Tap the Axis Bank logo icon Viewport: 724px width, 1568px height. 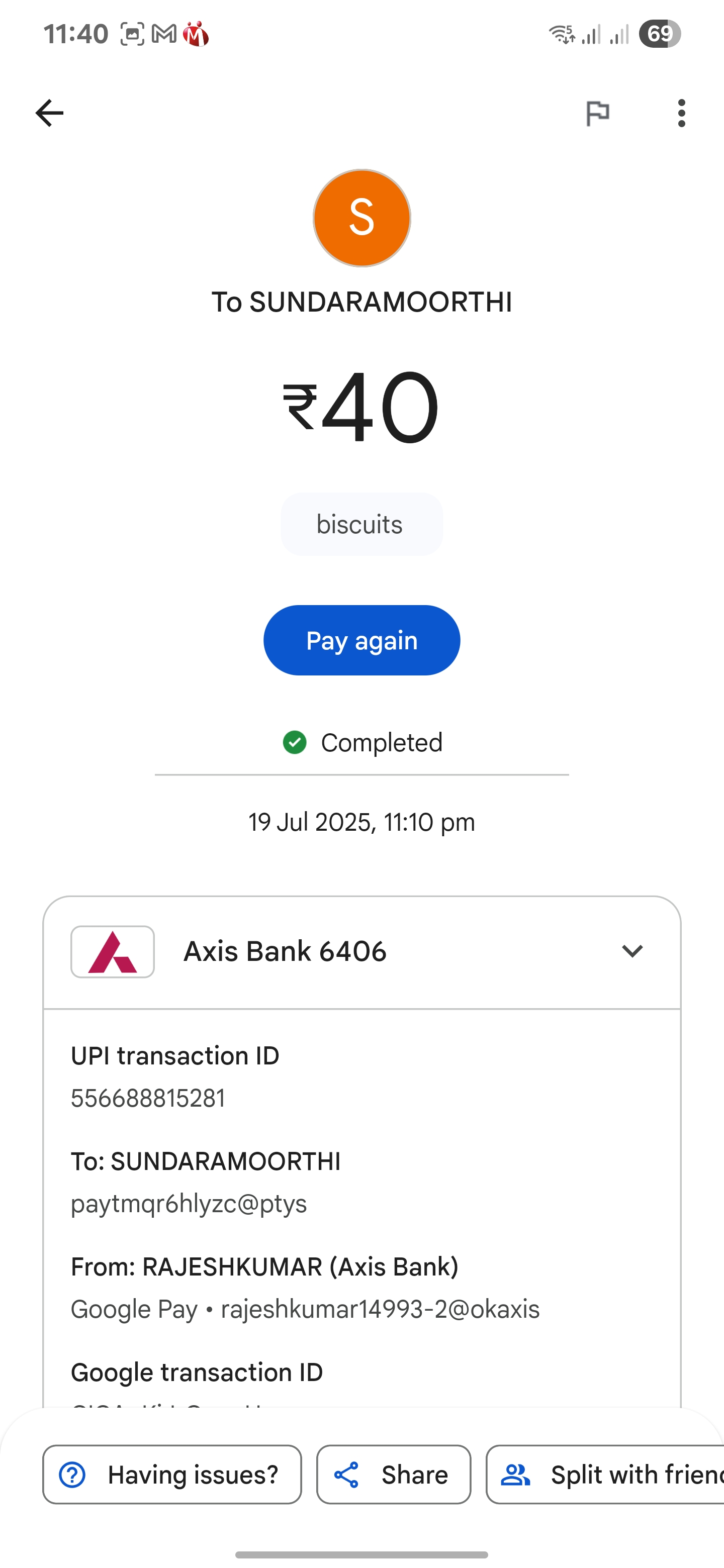113,951
